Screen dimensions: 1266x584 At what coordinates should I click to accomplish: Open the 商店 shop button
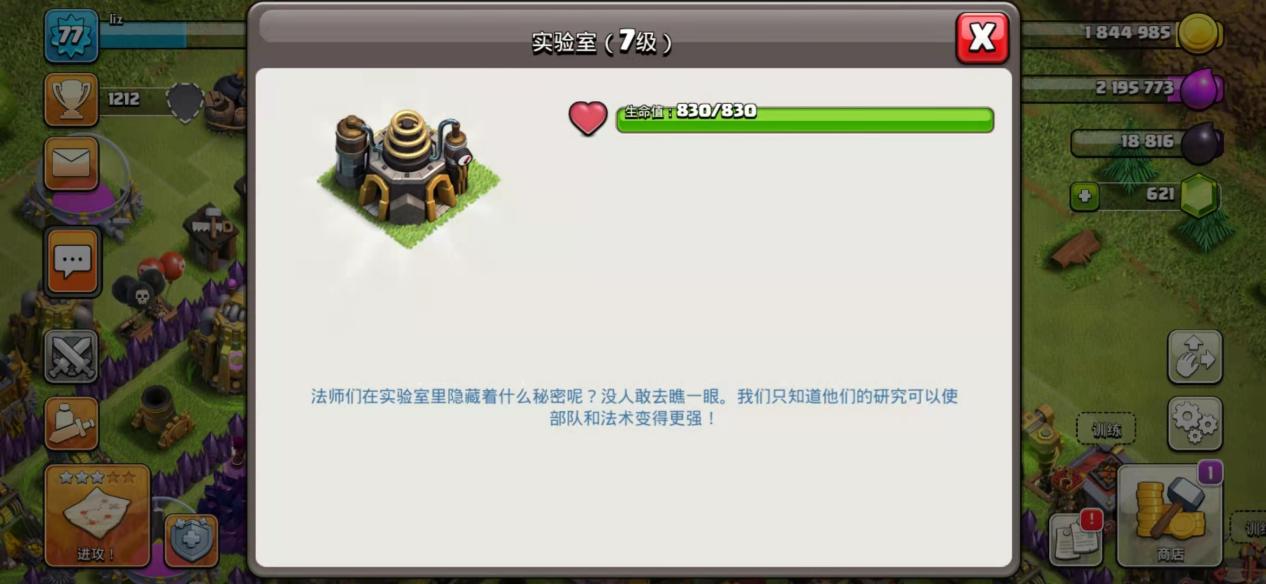tap(1170, 516)
